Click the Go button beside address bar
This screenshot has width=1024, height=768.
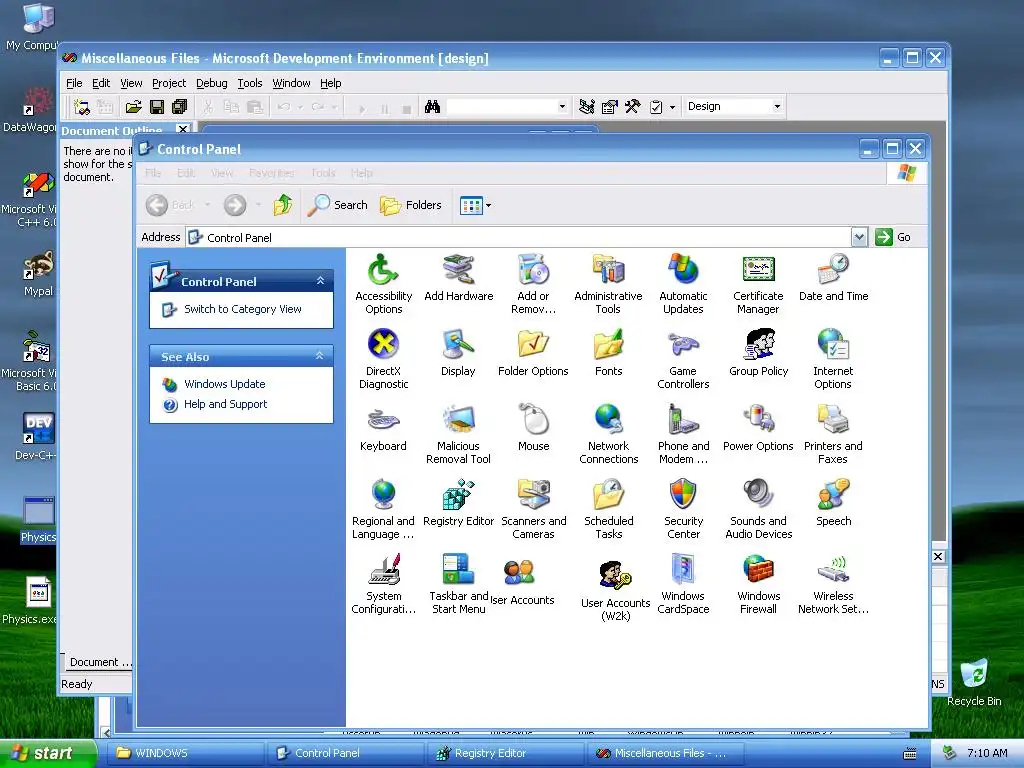click(893, 237)
